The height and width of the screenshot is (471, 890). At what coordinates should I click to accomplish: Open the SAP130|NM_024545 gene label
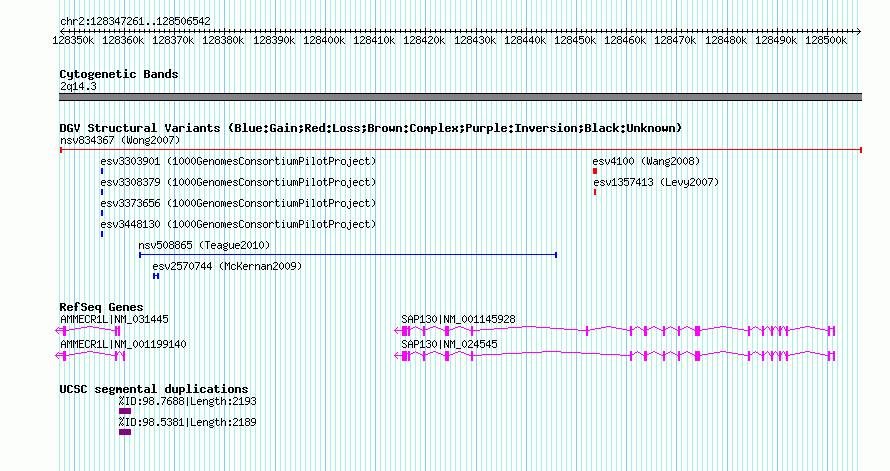(449, 344)
